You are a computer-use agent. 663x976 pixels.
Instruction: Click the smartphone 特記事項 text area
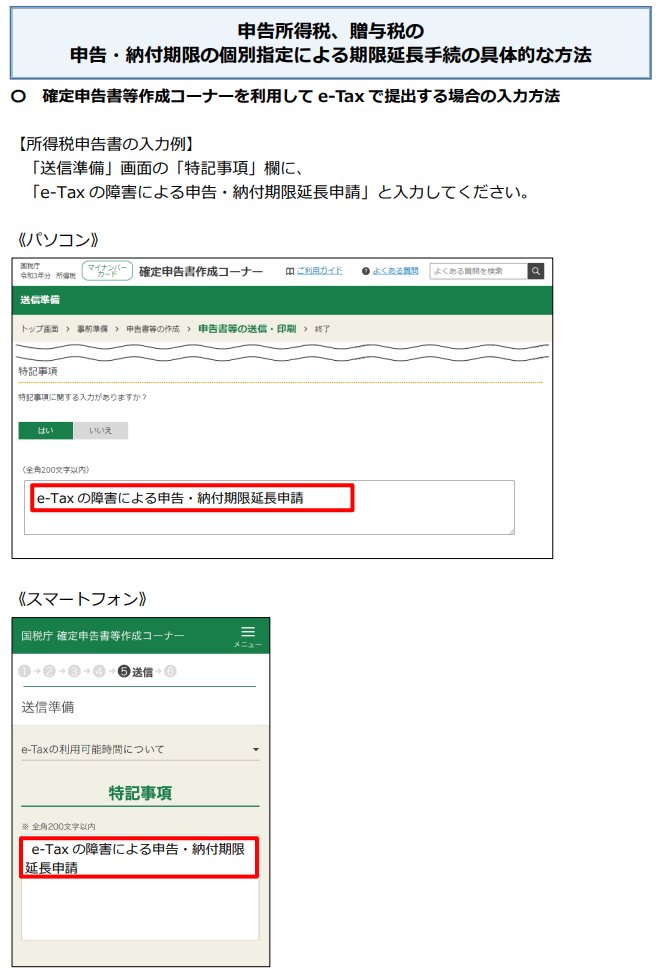click(140, 887)
